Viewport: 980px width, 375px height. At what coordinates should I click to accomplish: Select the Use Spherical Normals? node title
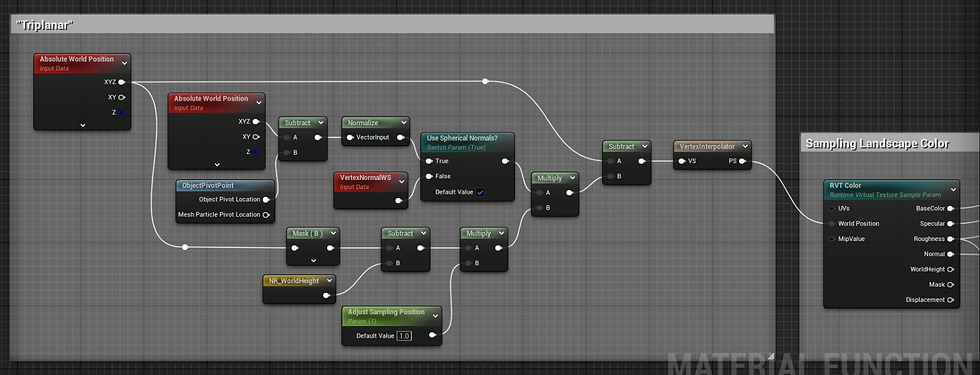pos(462,138)
